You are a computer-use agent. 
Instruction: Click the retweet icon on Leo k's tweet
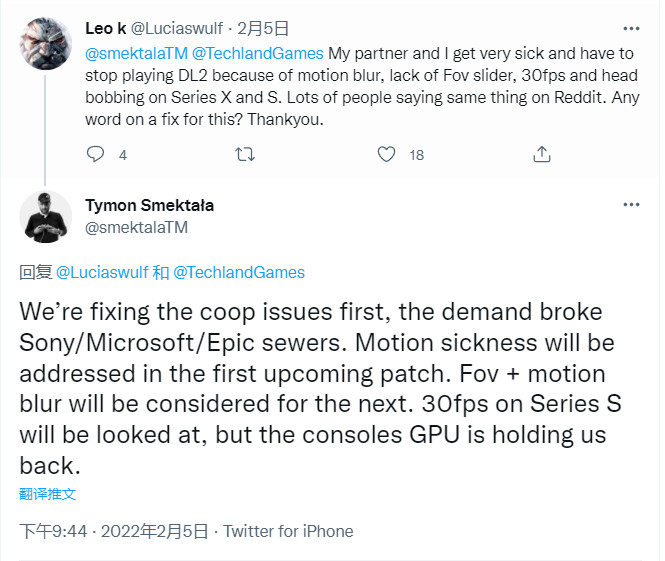coord(243,155)
